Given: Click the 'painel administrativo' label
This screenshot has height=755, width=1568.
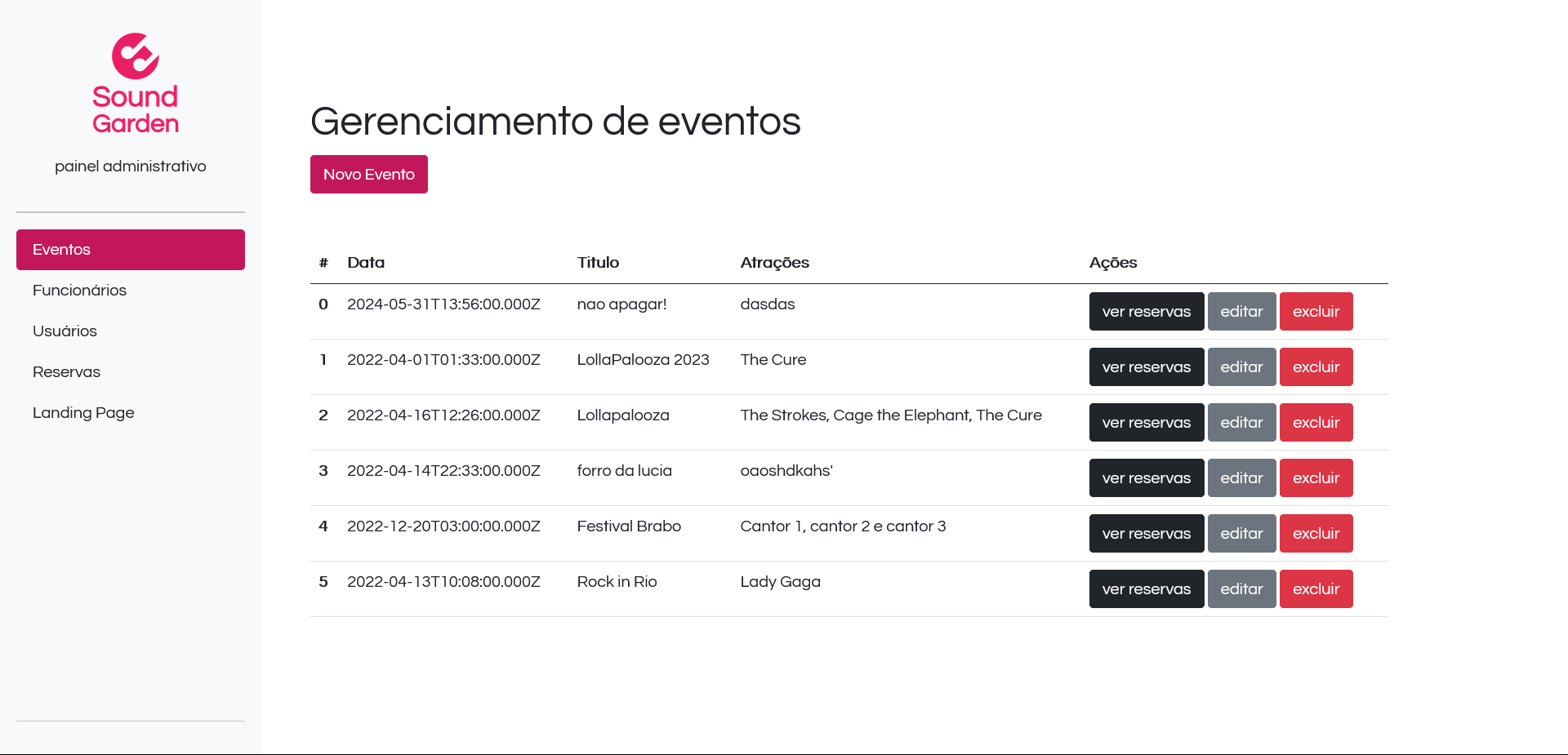Looking at the screenshot, I should [x=130, y=166].
